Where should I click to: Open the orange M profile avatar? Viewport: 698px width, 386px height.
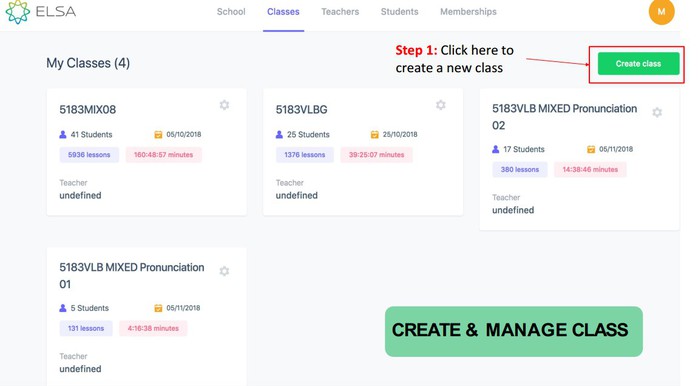pos(661,12)
